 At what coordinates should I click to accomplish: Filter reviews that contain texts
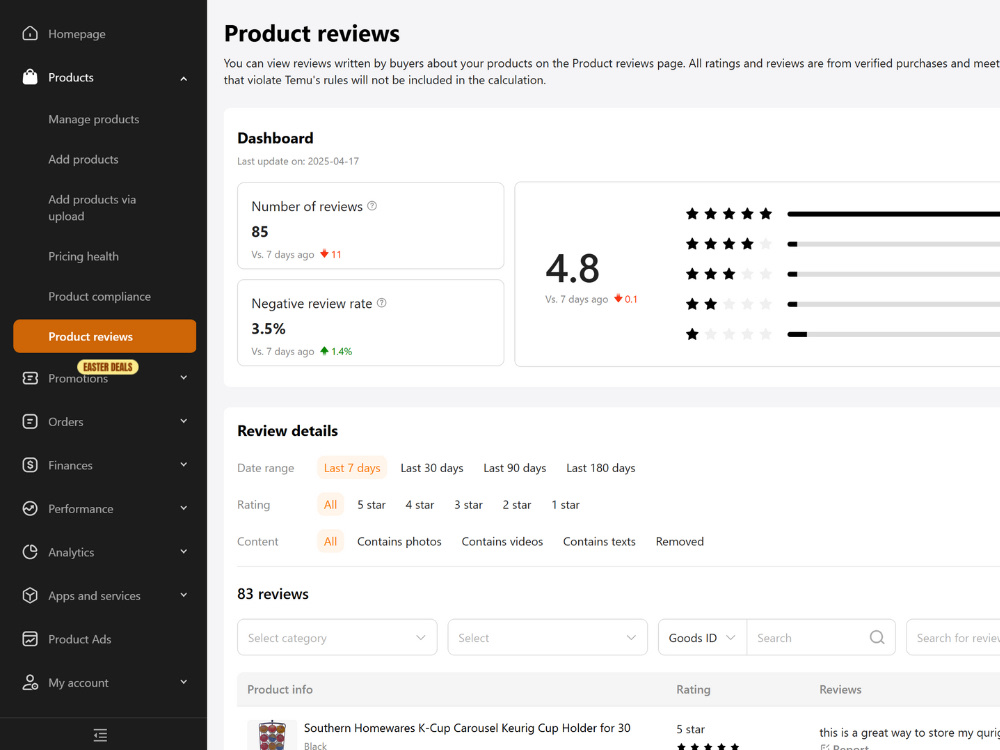[599, 541]
